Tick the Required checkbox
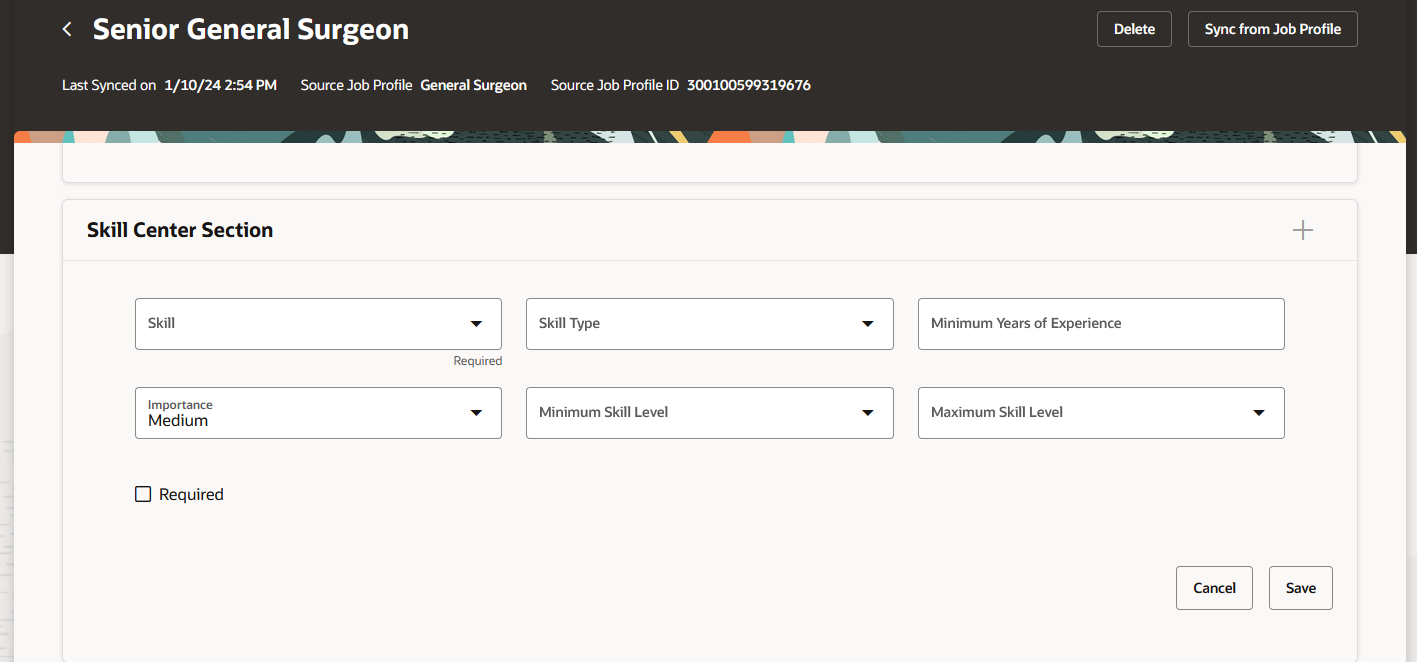The image size is (1417, 662). tap(143, 494)
